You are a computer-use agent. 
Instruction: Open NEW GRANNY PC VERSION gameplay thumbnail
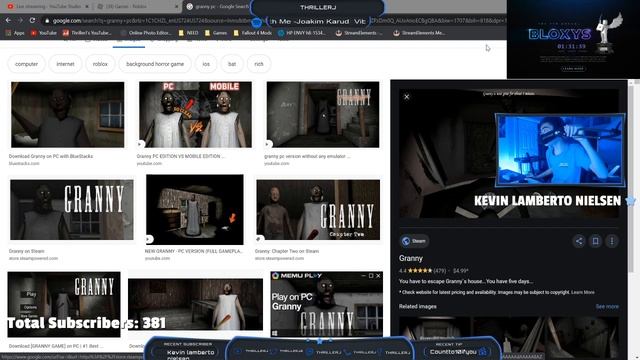pyautogui.click(x=195, y=210)
